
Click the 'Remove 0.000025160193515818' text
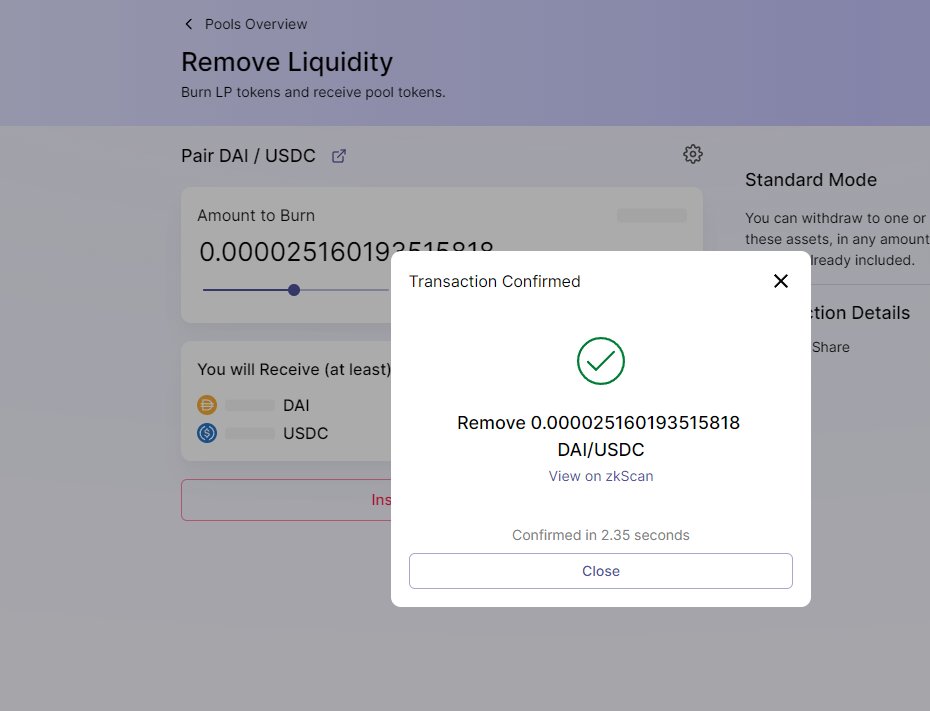tap(598, 423)
